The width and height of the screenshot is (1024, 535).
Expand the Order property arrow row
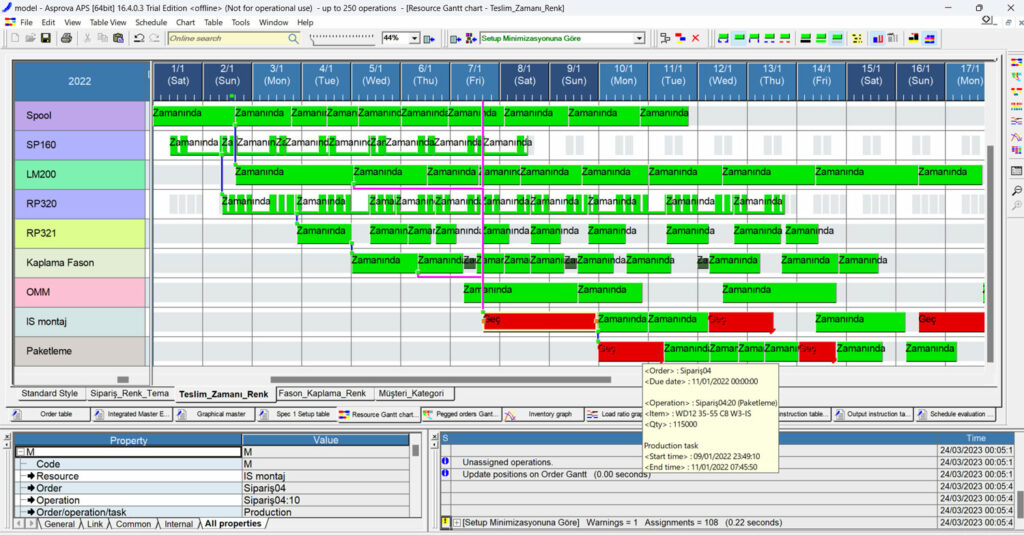31,488
